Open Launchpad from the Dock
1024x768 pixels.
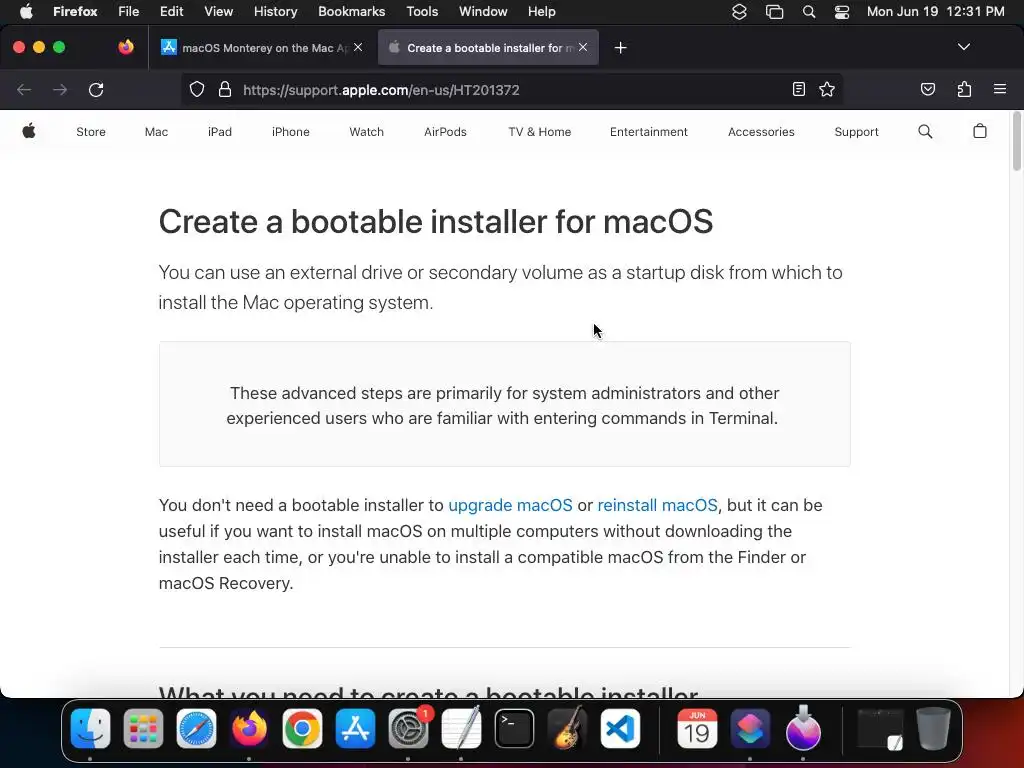click(143, 728)
